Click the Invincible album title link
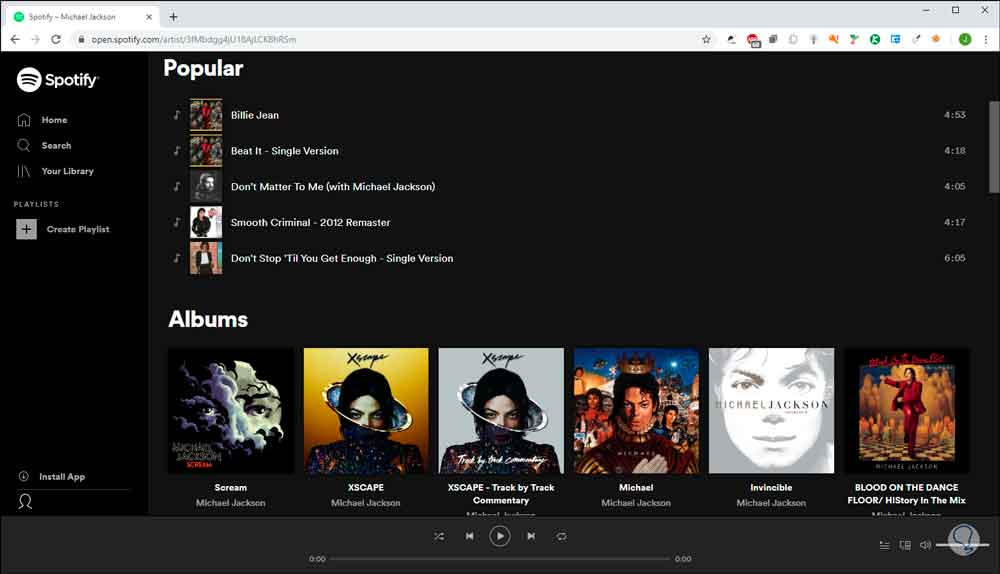This screenshot has width=1000, height=574. tap(772, 487)
